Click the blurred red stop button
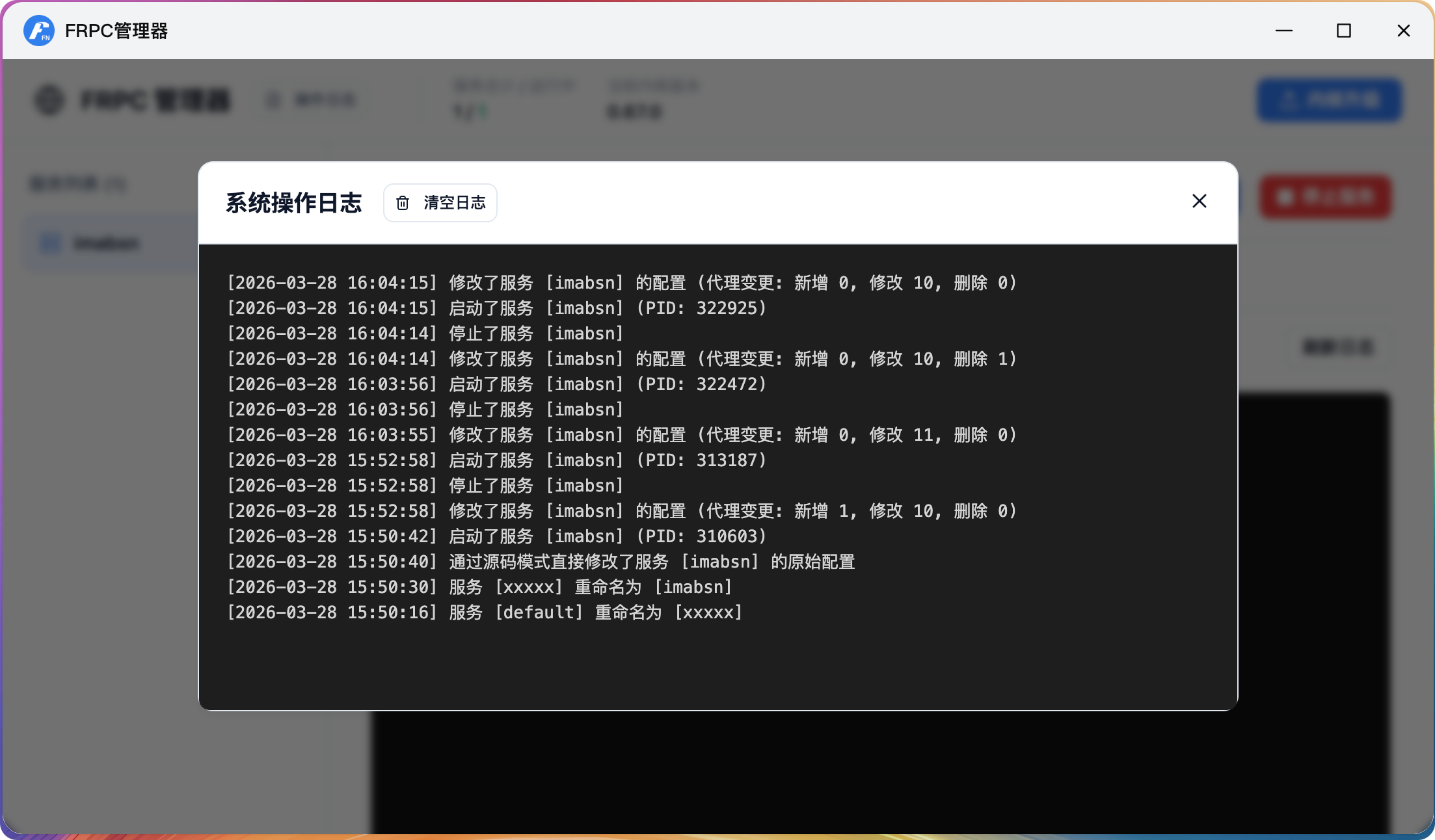The height and width of the screenshot is (840, 1435). pyautogui.click(x=1325, y=196)
